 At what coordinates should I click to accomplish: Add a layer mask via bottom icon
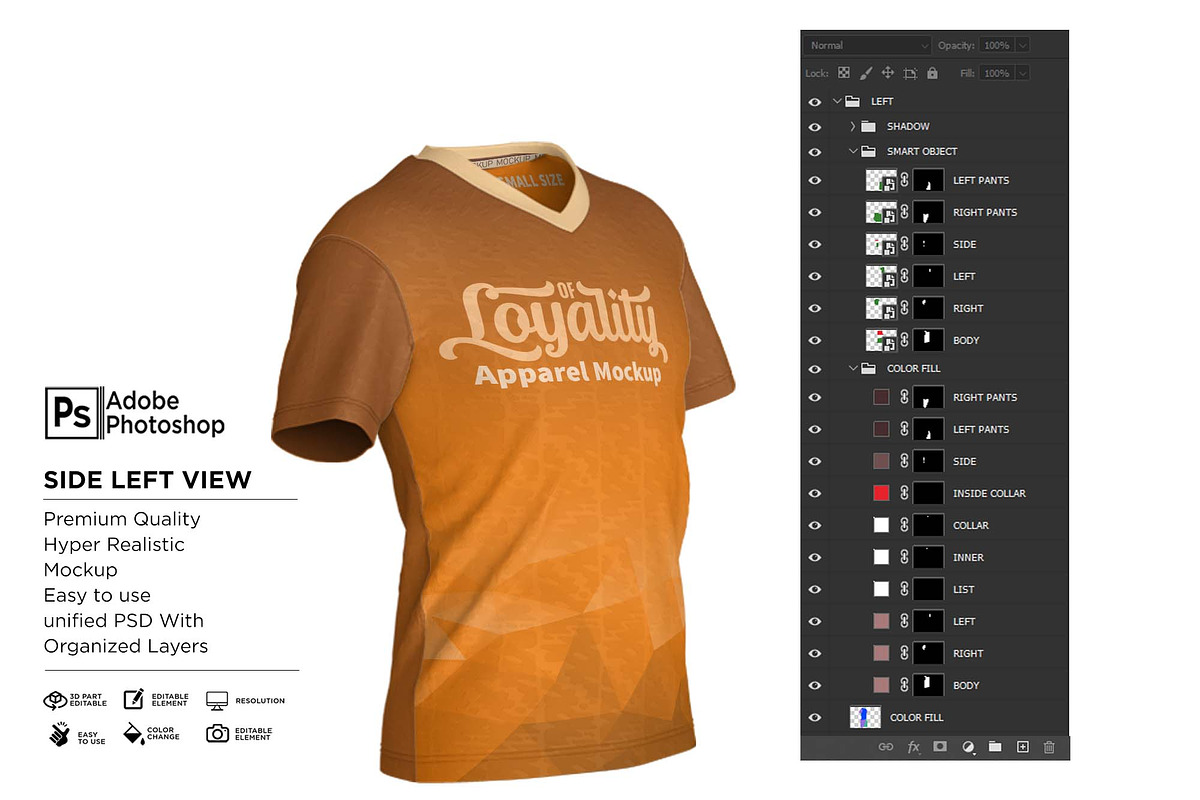pyautogui.click(x=940, y=747)
